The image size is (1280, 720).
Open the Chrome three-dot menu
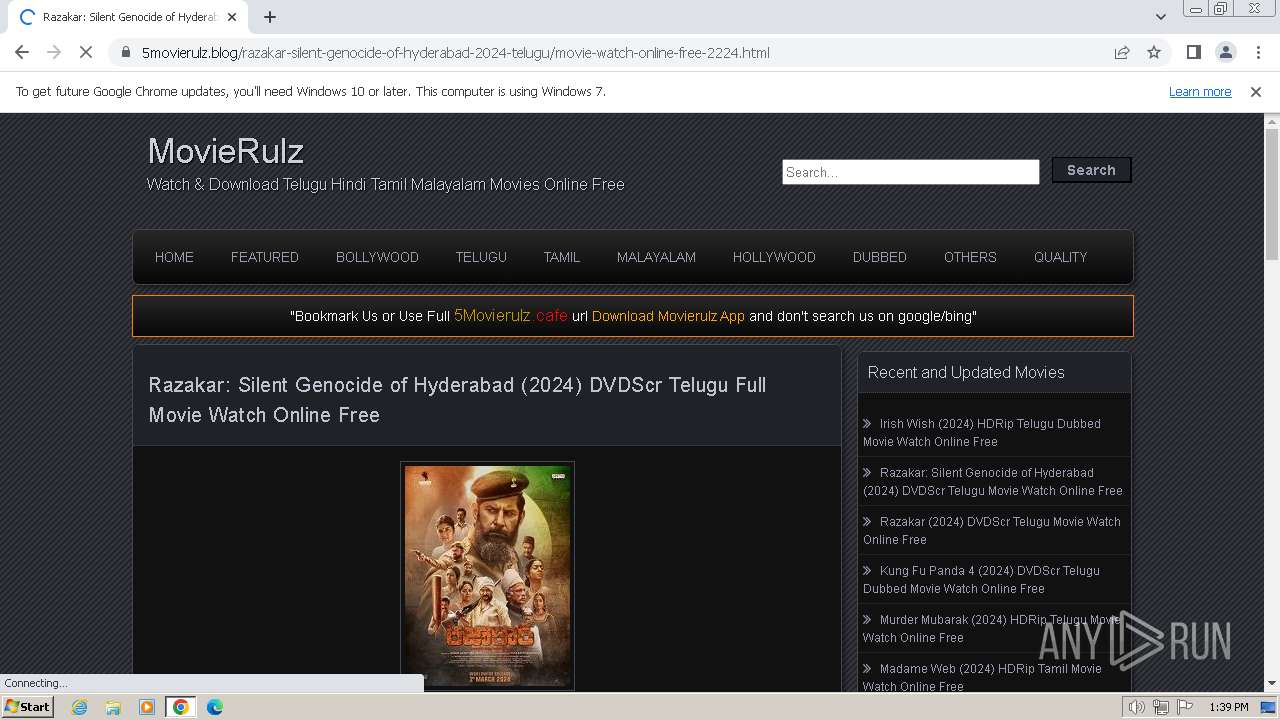(x=1257, y=52)
